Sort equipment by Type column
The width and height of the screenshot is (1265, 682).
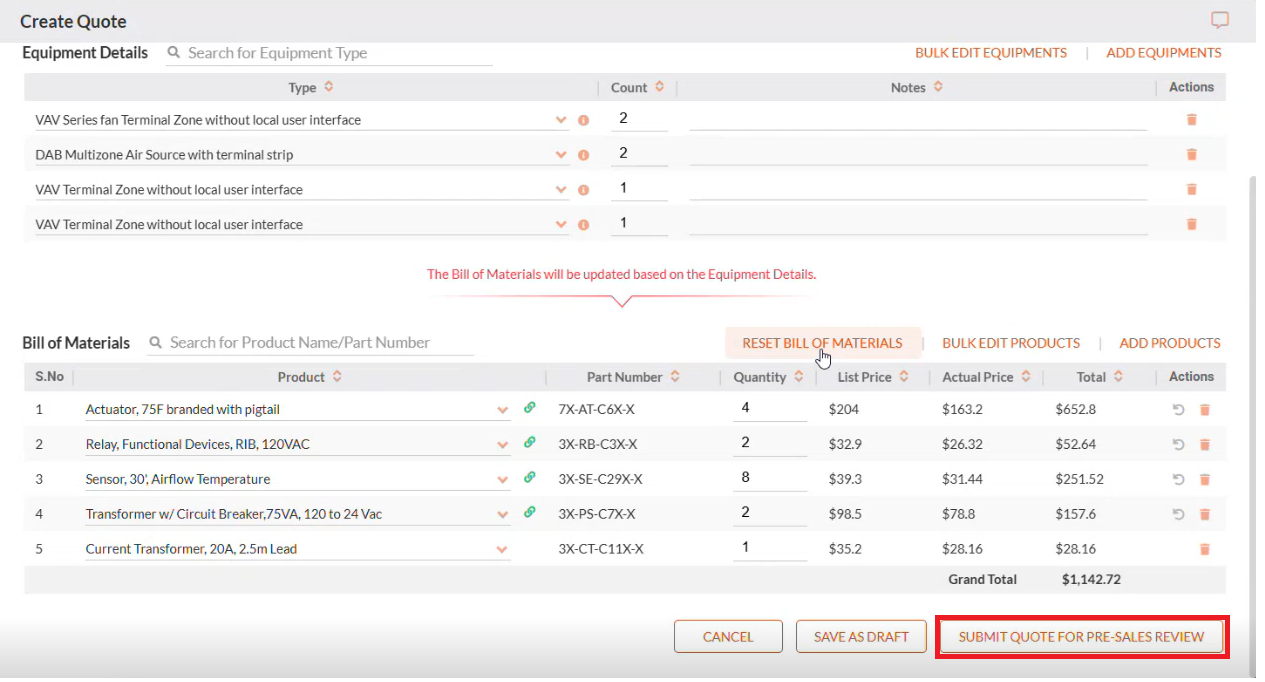328,87
